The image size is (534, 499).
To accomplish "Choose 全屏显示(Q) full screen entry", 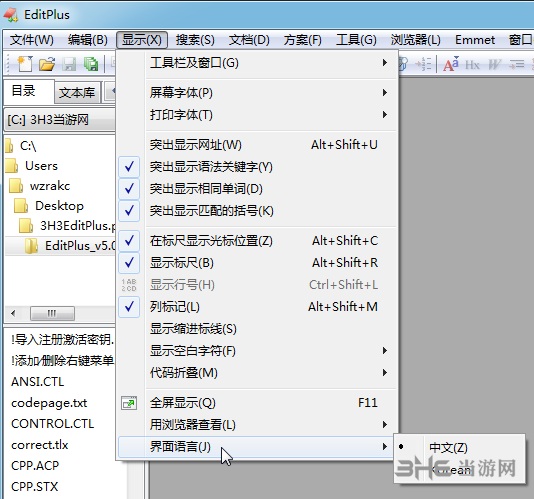I will [258, 403].
